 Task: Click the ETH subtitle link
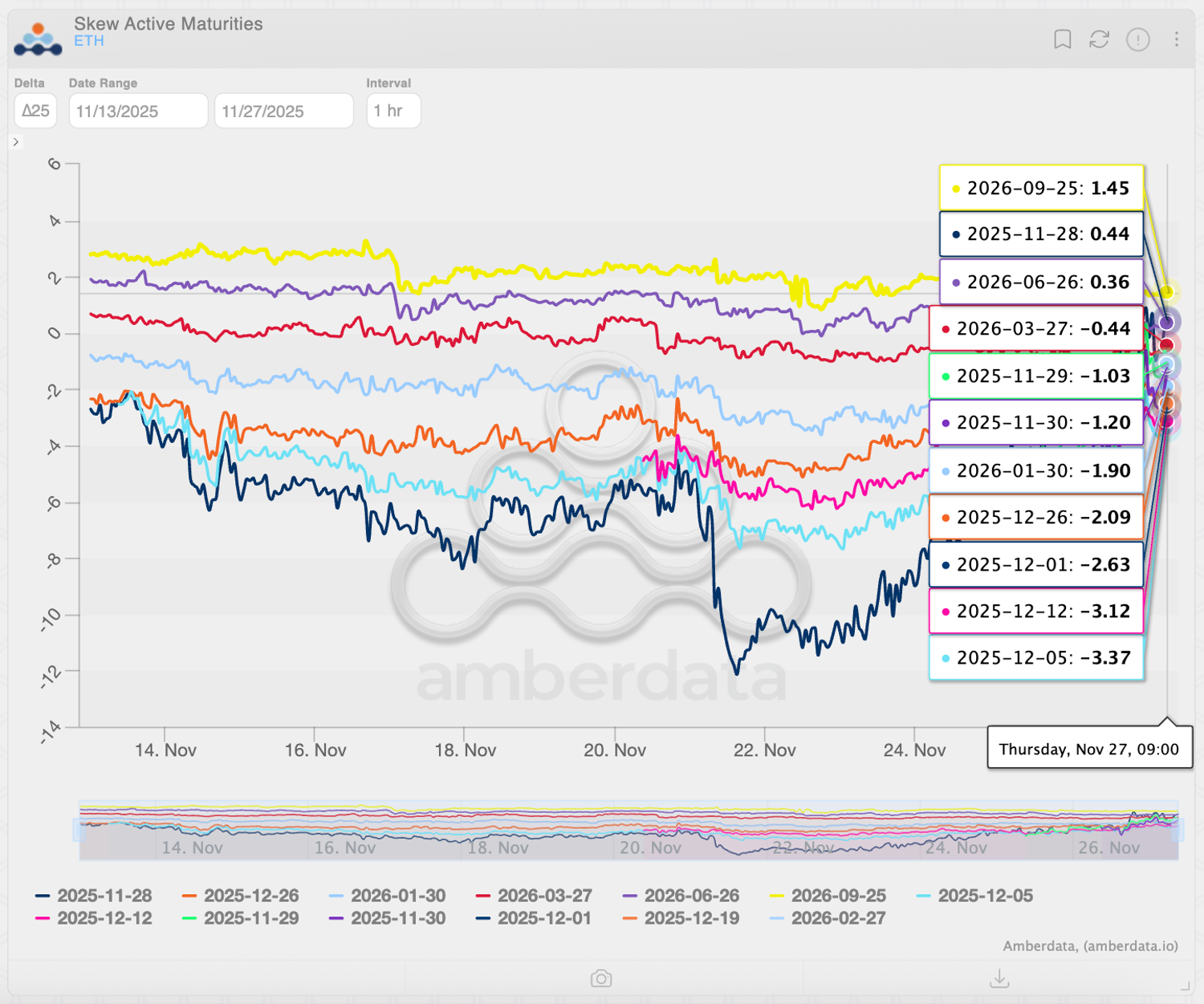(89, 41)
